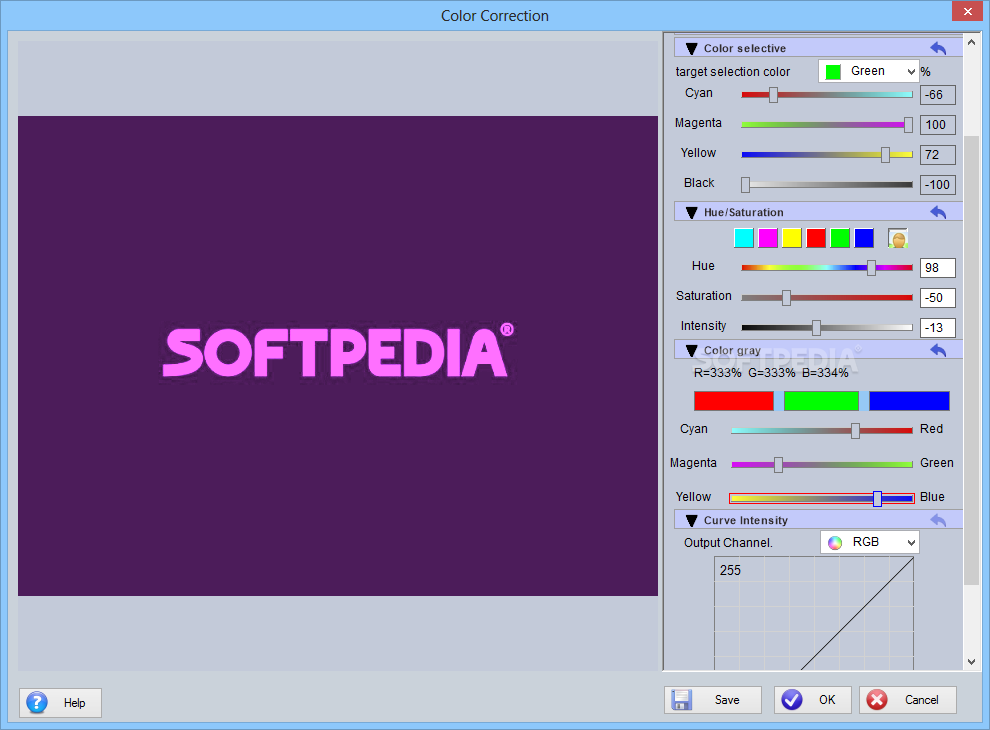Confirm changes with the OK button
Screen dimensions: 990x730
[x=813, y=700]
